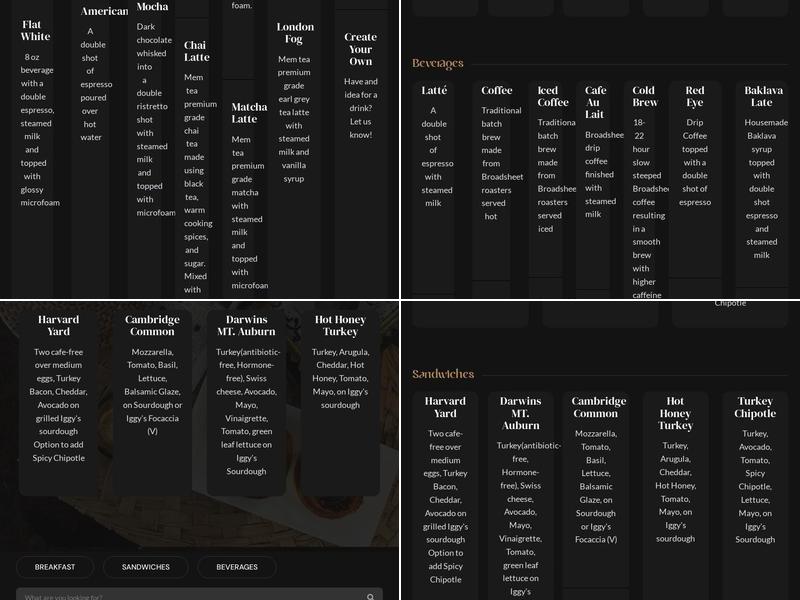Switch to the SANDWICHES category tab
The image size is (800, 600).
click(x=145, y=567)
